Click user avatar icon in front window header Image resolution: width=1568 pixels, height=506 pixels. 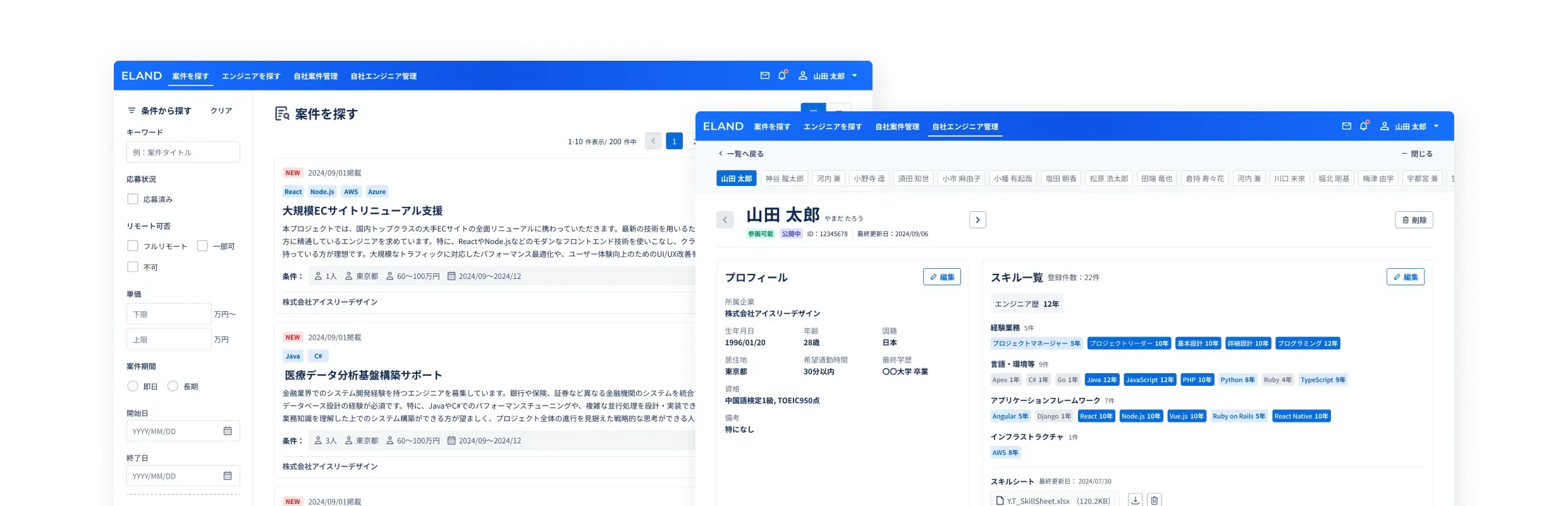pos(1384,126)
